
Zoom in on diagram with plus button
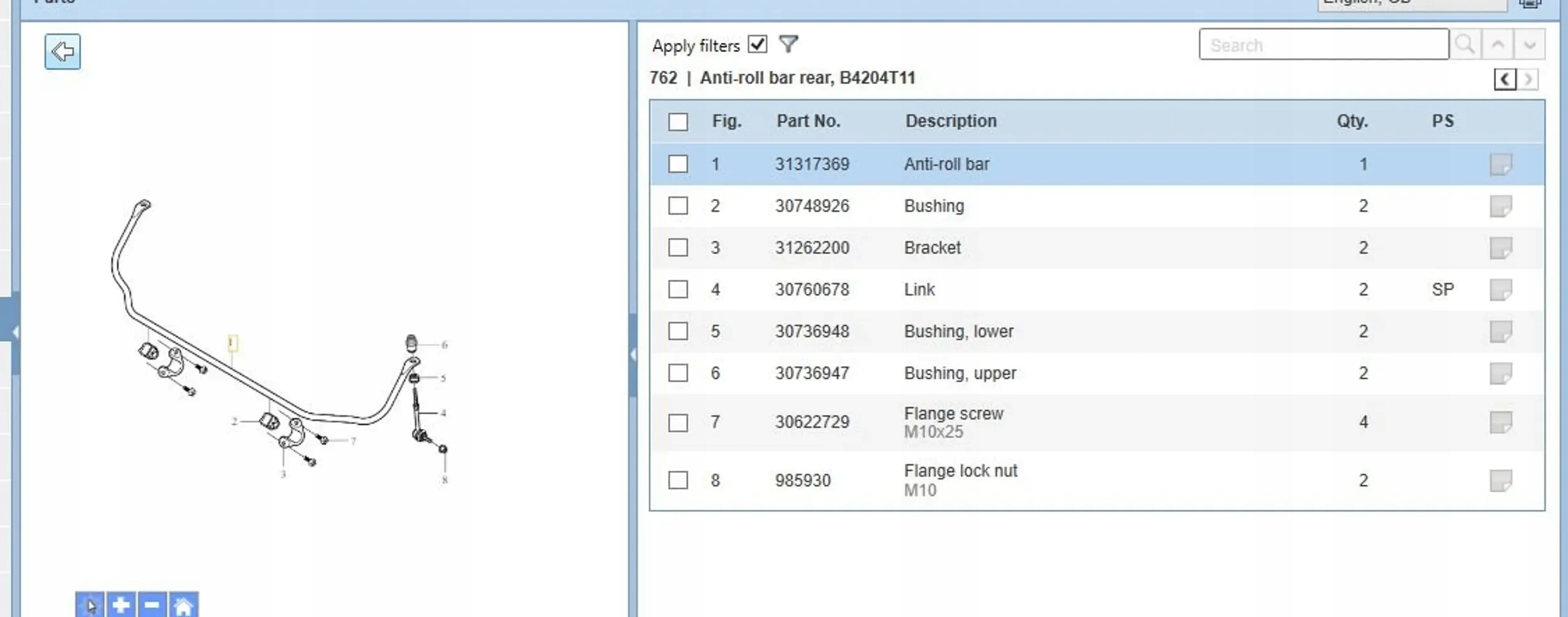121,605
